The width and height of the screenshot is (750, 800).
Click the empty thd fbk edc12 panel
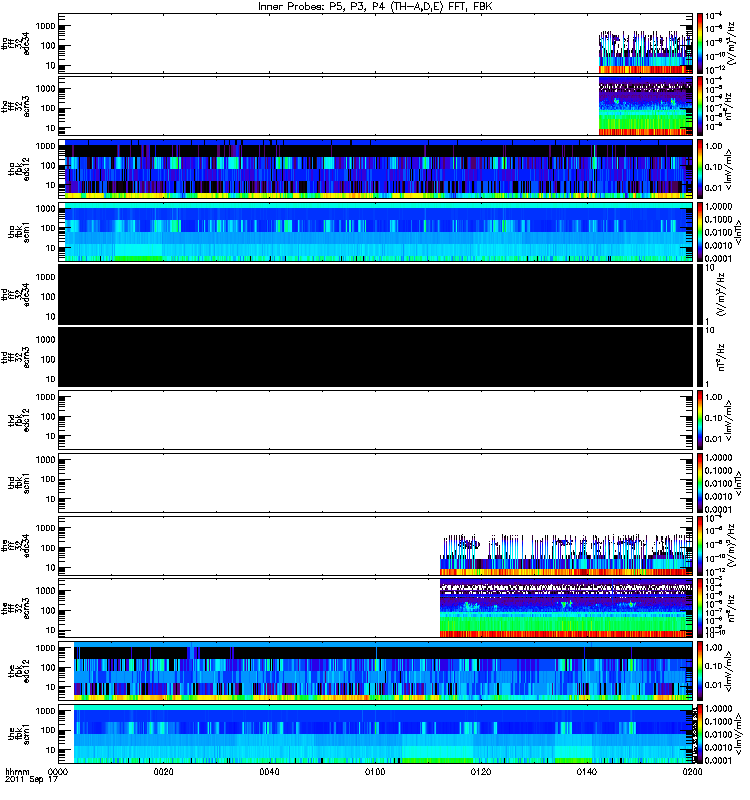[376, 420]
